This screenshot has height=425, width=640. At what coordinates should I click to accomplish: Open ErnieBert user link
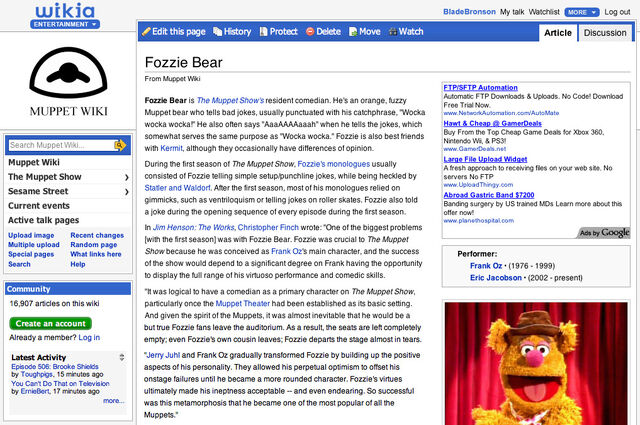point(35,391)
